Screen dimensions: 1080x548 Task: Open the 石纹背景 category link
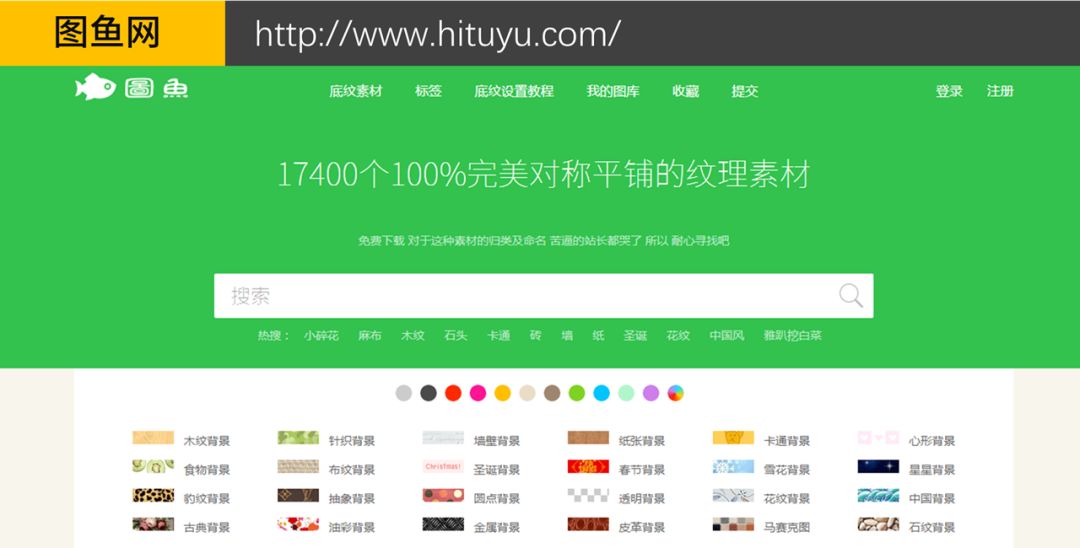point(932,528)
